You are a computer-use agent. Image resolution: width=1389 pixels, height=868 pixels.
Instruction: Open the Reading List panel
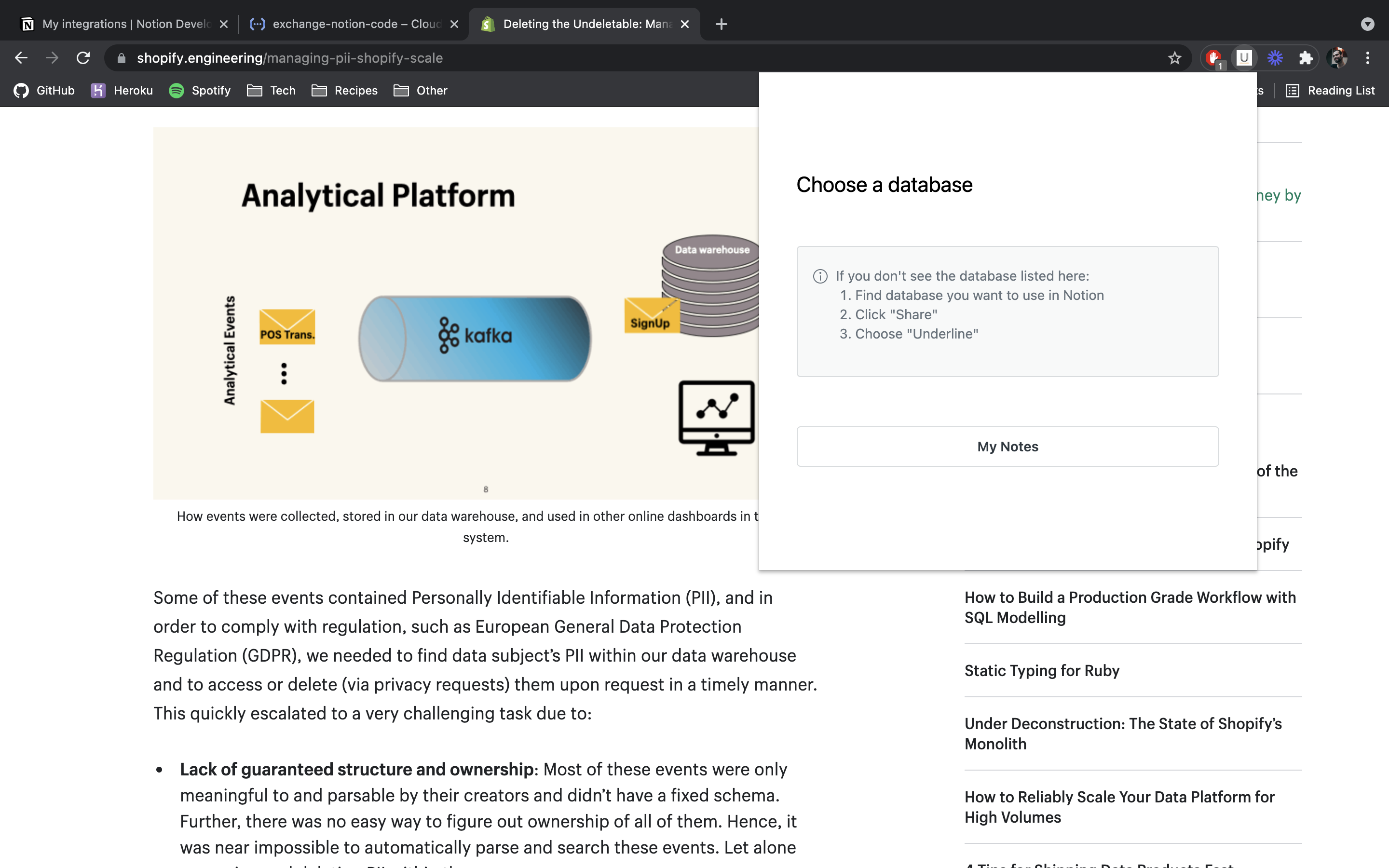1330,90
